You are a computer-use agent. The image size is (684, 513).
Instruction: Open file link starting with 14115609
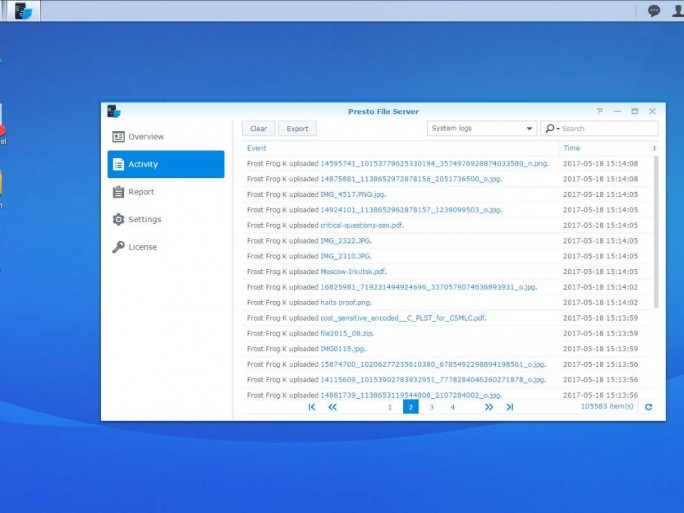(x=433, y=380)
